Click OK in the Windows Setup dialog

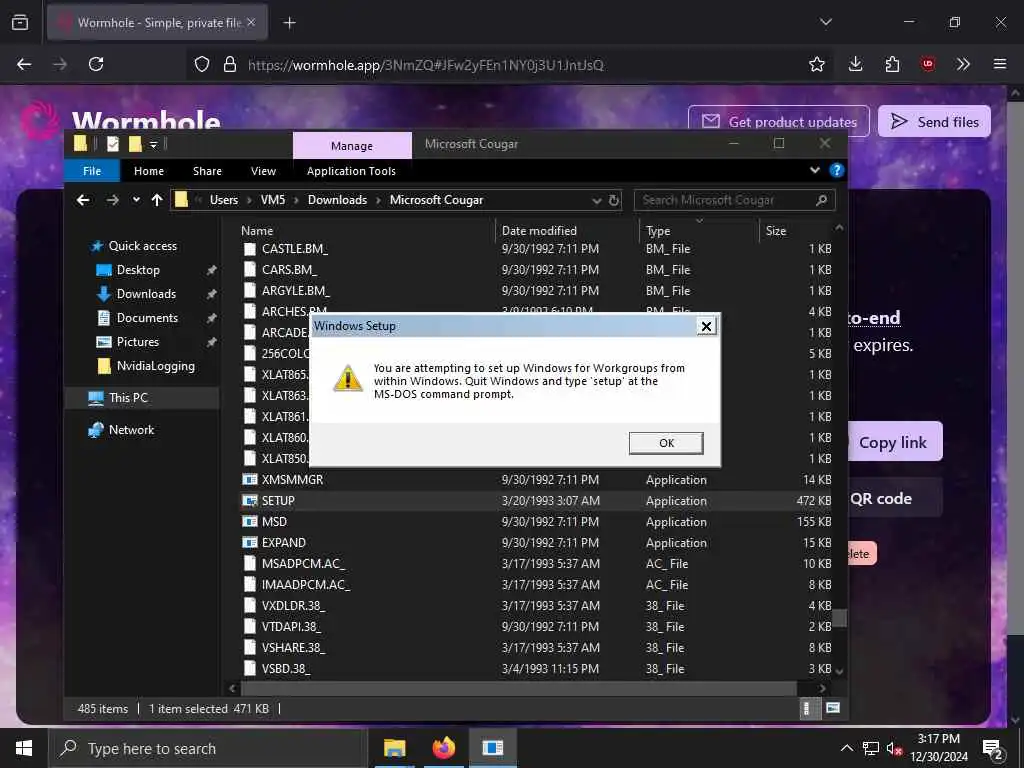tap(666, 443)
